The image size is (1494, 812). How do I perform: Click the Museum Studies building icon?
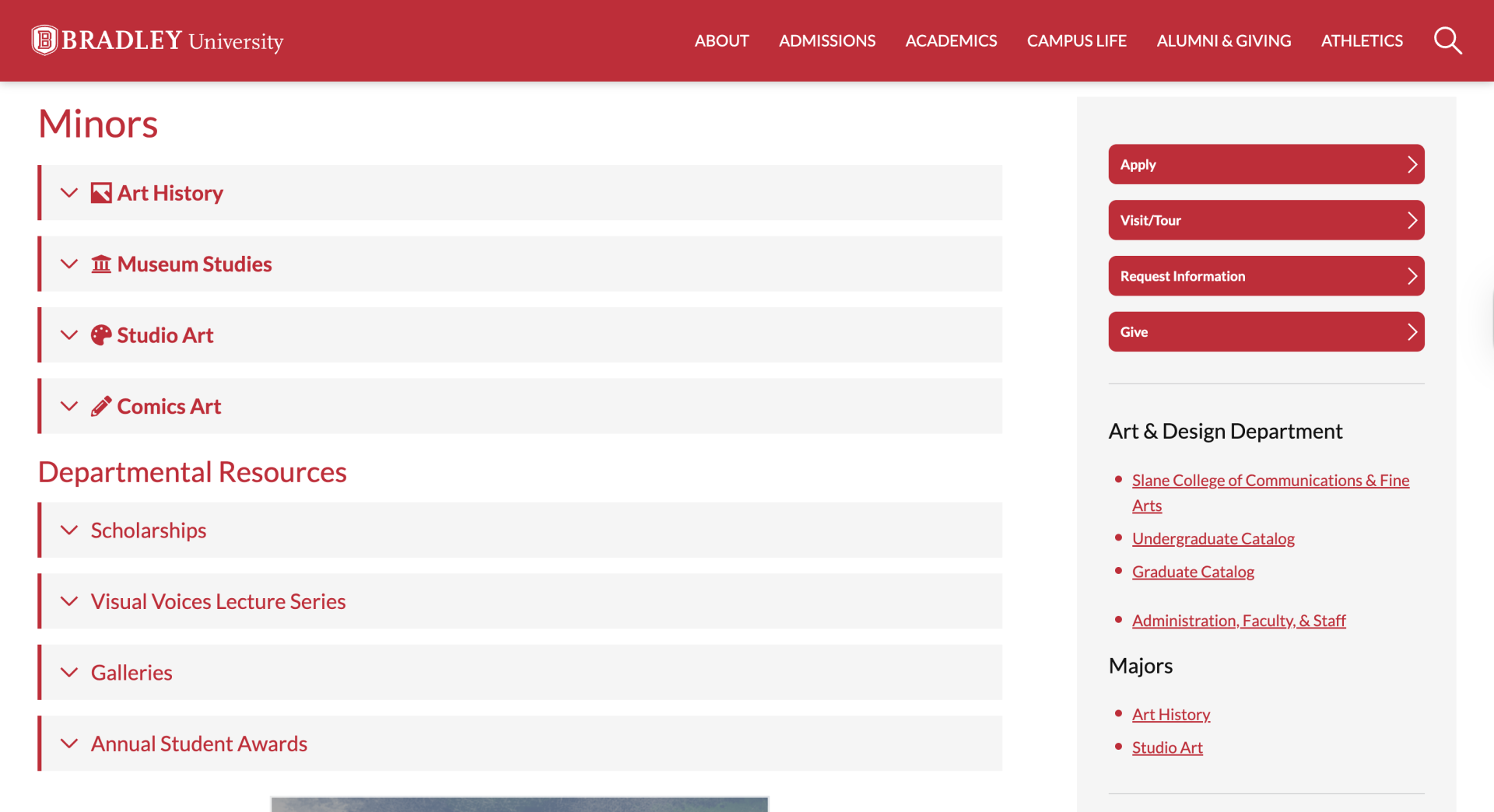coord(101,264)
